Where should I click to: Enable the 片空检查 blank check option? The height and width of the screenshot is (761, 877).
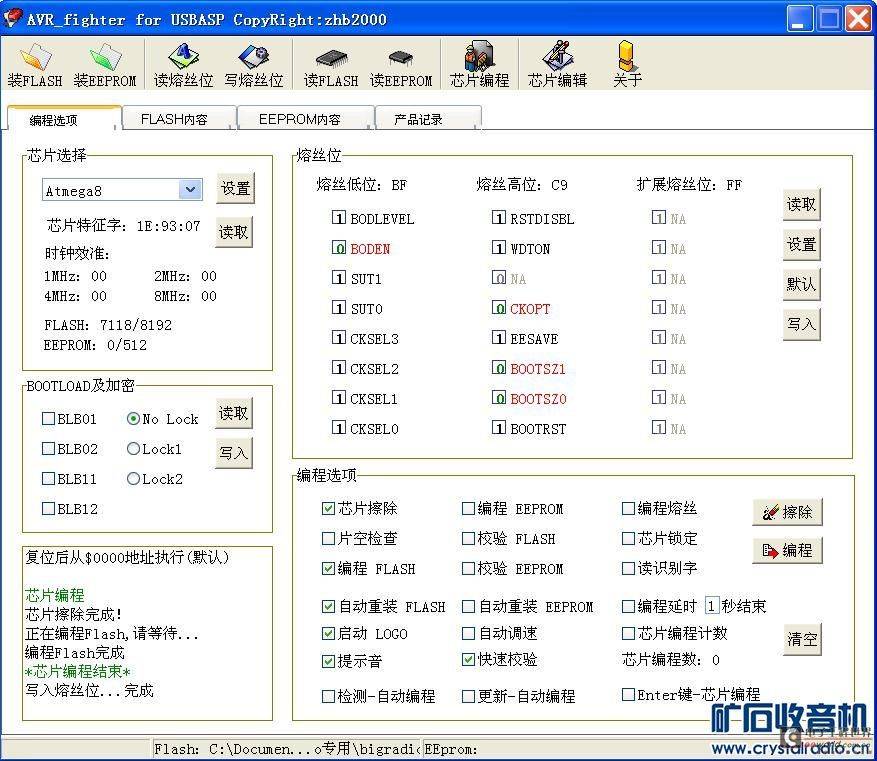click(x=328, y=538)
